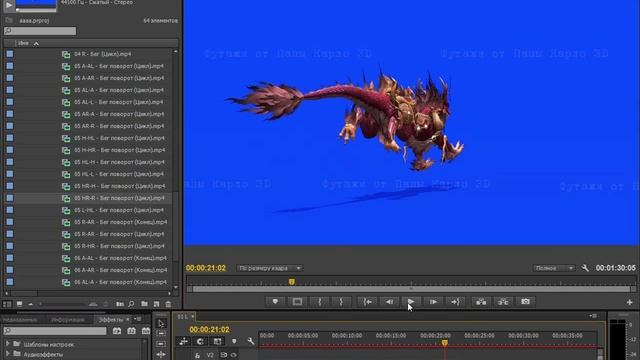
Task: Click the New Item icon
Action: click(156, 304)
